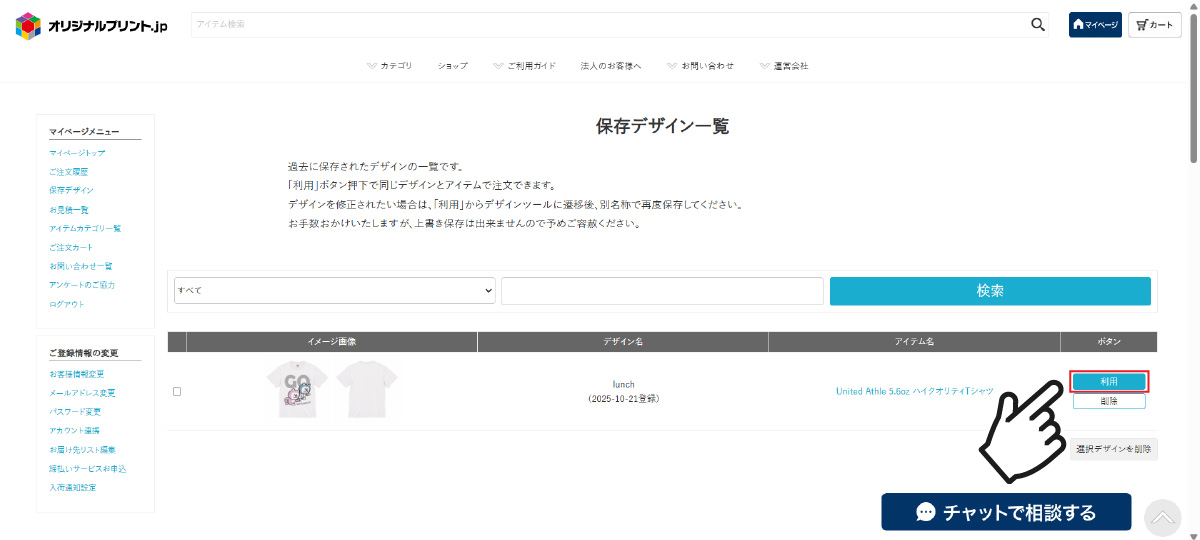Open マイページ with the house icon
The height and width of the screenshot is (540, 1200).
1094,25
